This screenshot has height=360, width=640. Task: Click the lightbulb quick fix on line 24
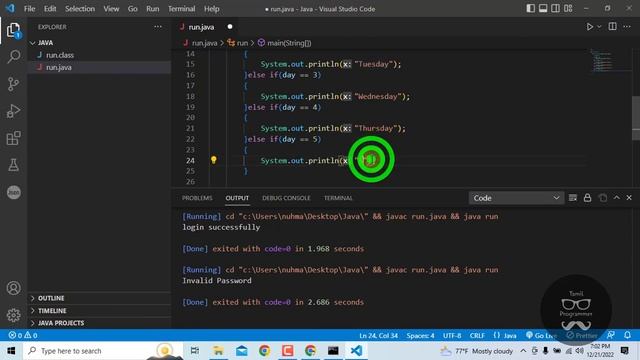(x=213, y=160)
